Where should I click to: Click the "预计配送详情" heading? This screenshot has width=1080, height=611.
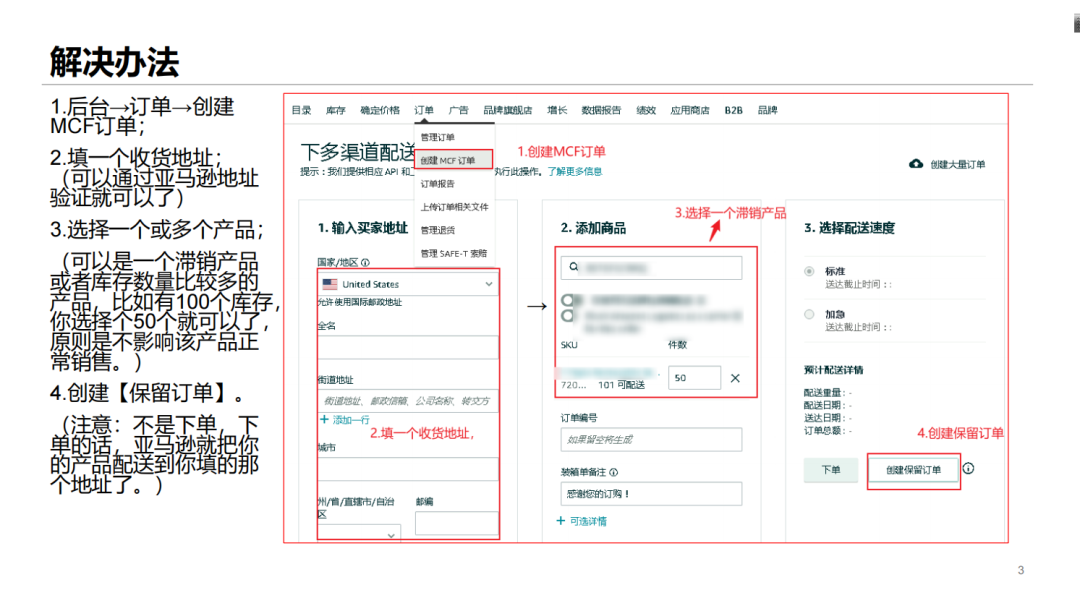(x=833, y=370)
